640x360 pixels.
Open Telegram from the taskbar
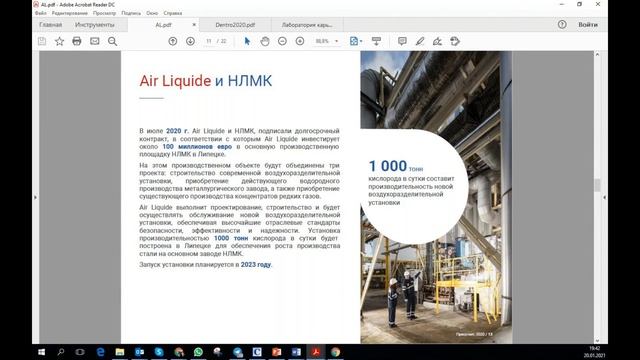point(238,352)
